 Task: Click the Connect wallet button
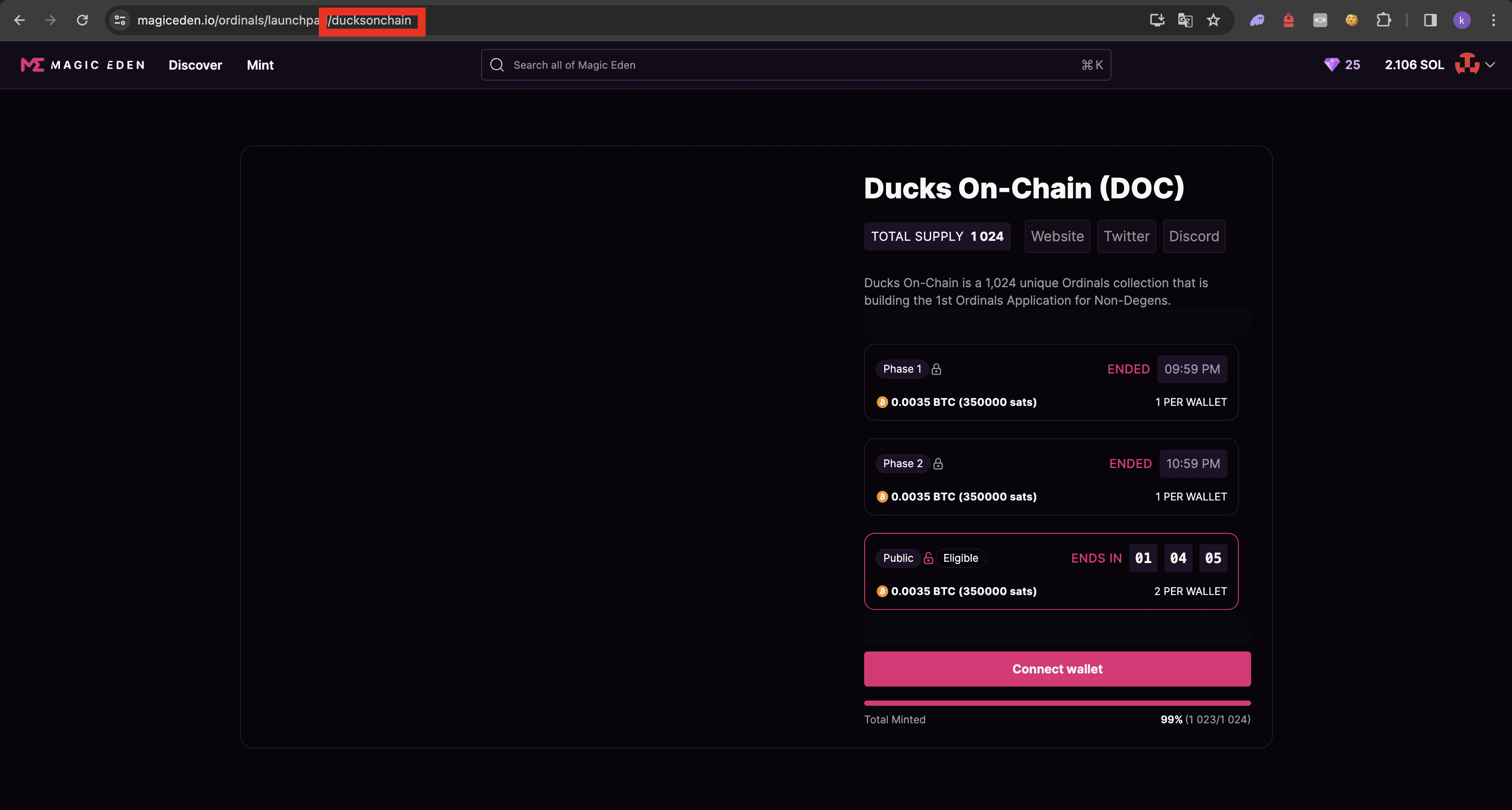point(1057,669)
